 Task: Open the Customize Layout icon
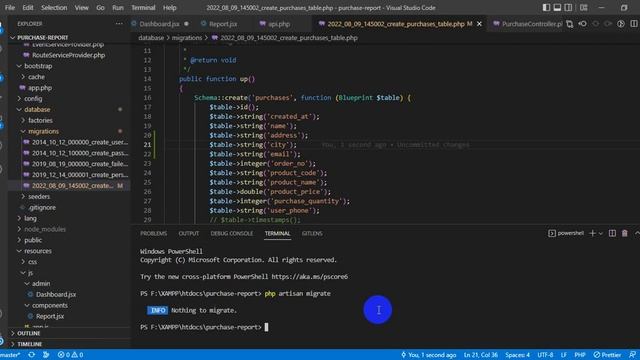(584, 7)
